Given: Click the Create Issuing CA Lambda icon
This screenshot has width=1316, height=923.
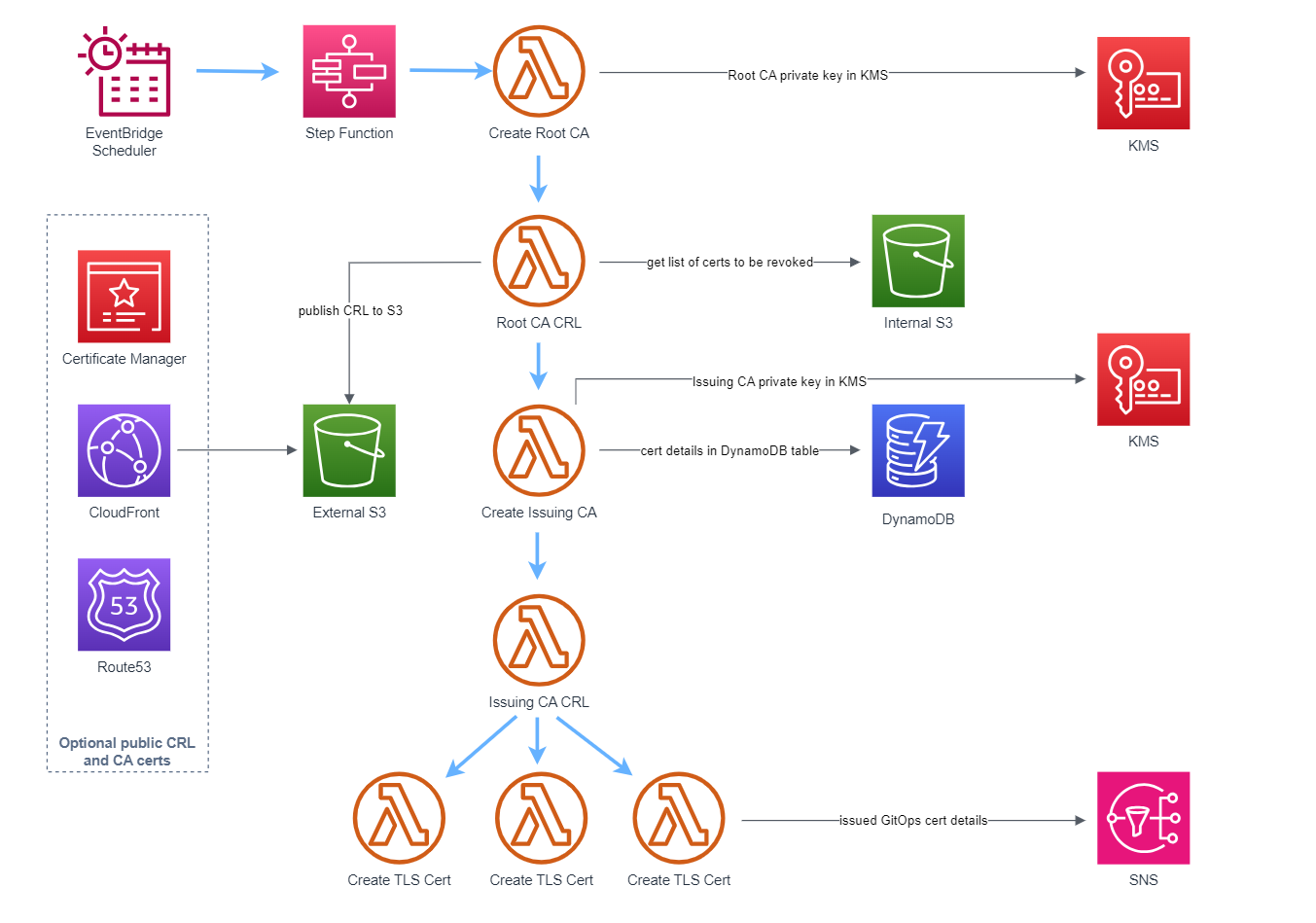Looking at the screenshot, I should (x=539, y=449).
